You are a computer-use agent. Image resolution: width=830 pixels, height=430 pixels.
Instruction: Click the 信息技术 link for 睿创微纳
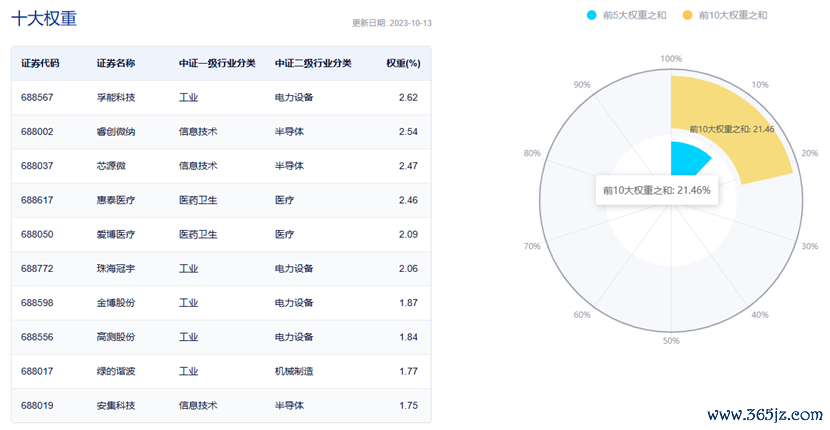(x=198, y=132)
